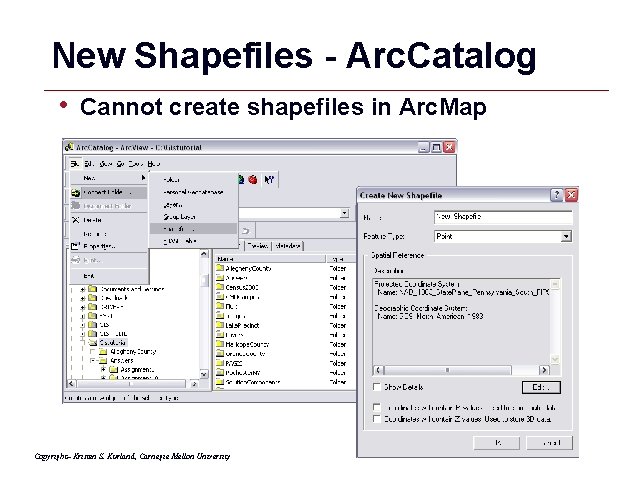Open the Location dropdown arrow in ArcCatalog
This screenshot has height=480, width=640.
344,213
